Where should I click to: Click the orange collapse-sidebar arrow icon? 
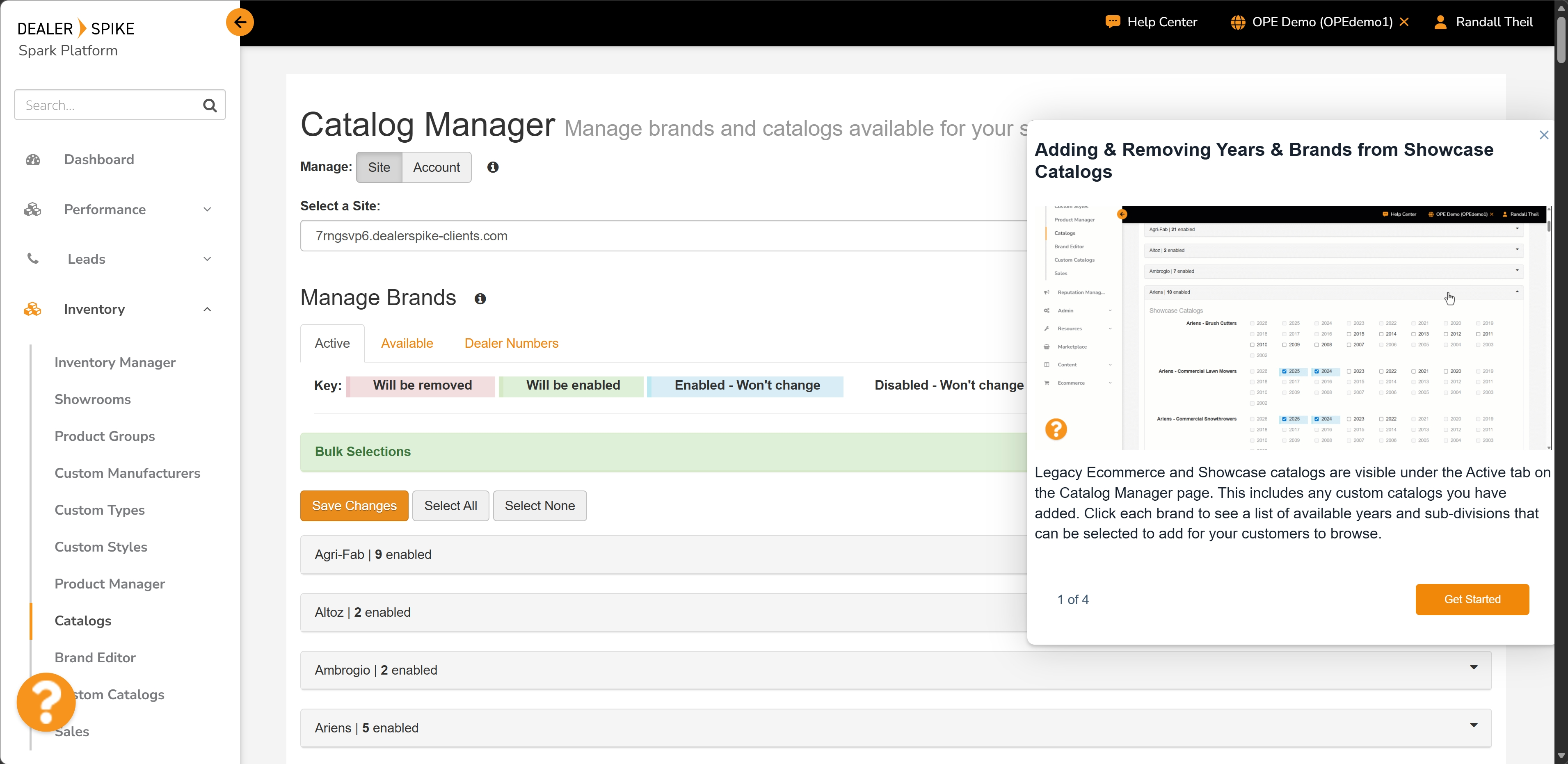click(240, 23)
